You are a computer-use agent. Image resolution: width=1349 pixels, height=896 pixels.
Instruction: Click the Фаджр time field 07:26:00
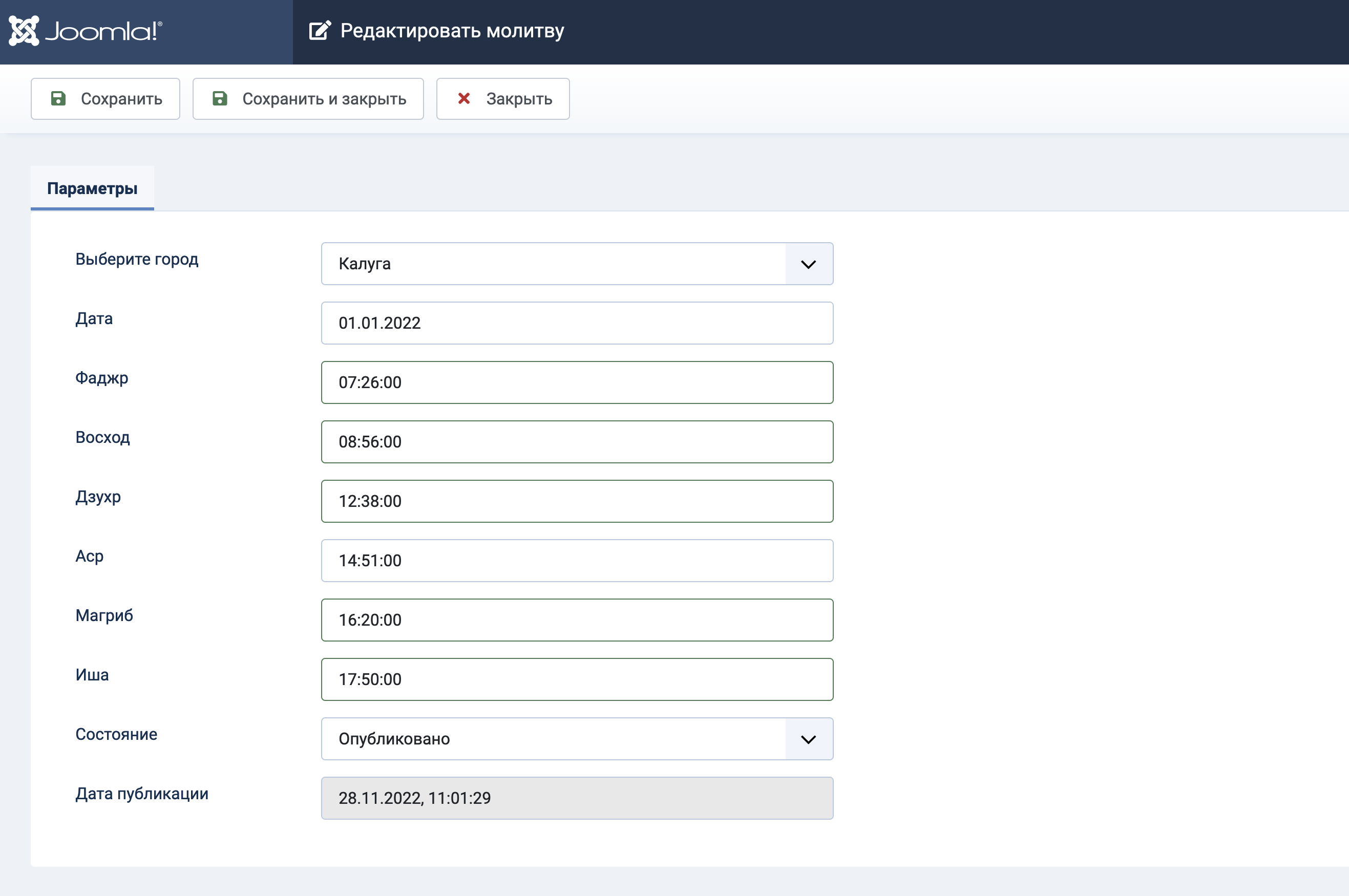coord(577,383)
